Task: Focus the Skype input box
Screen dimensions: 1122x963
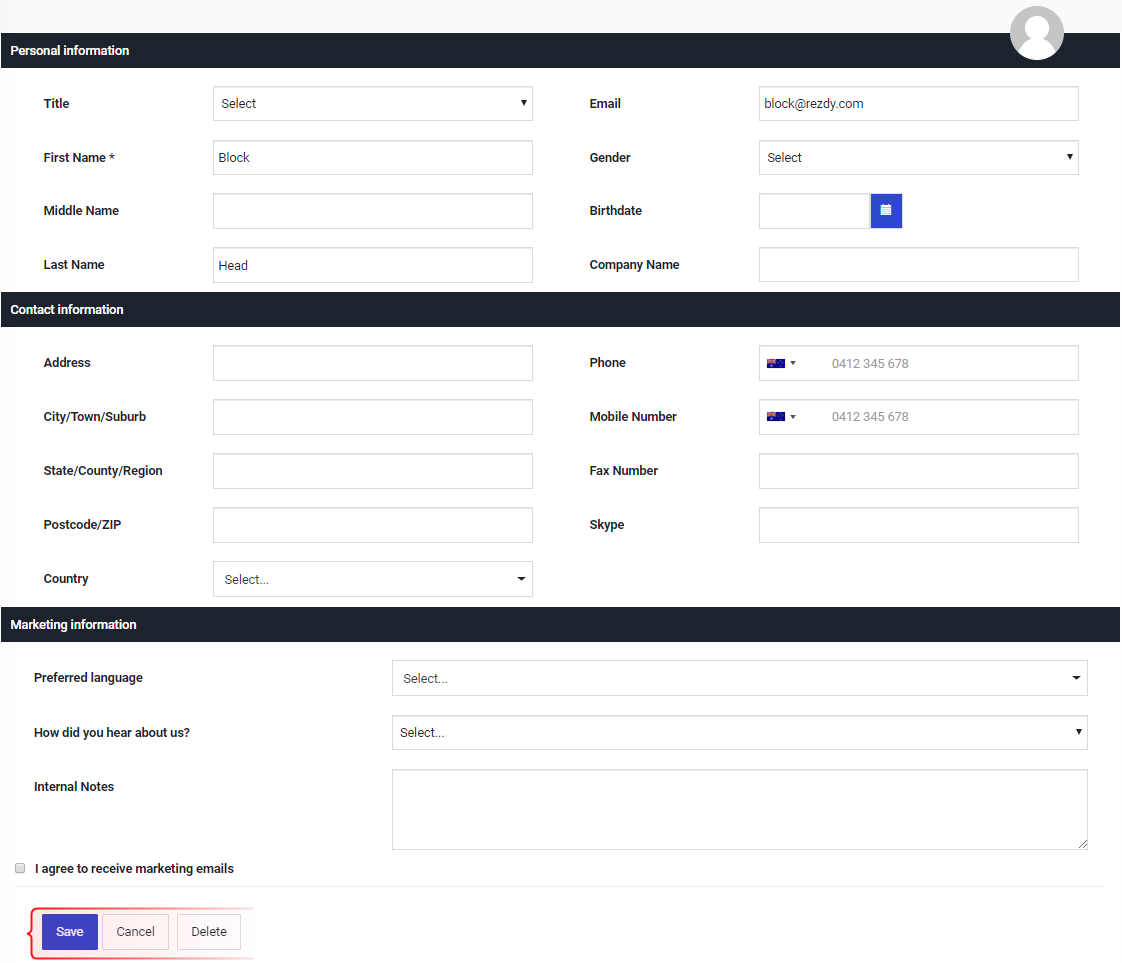Action: click(918, 525)
